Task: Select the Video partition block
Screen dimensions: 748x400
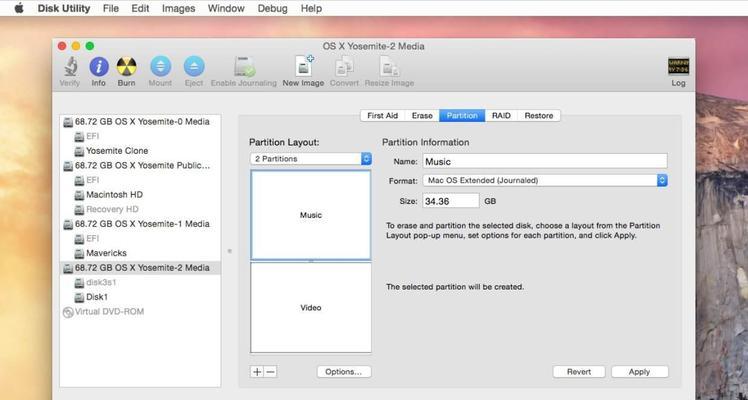Action: 311,308
